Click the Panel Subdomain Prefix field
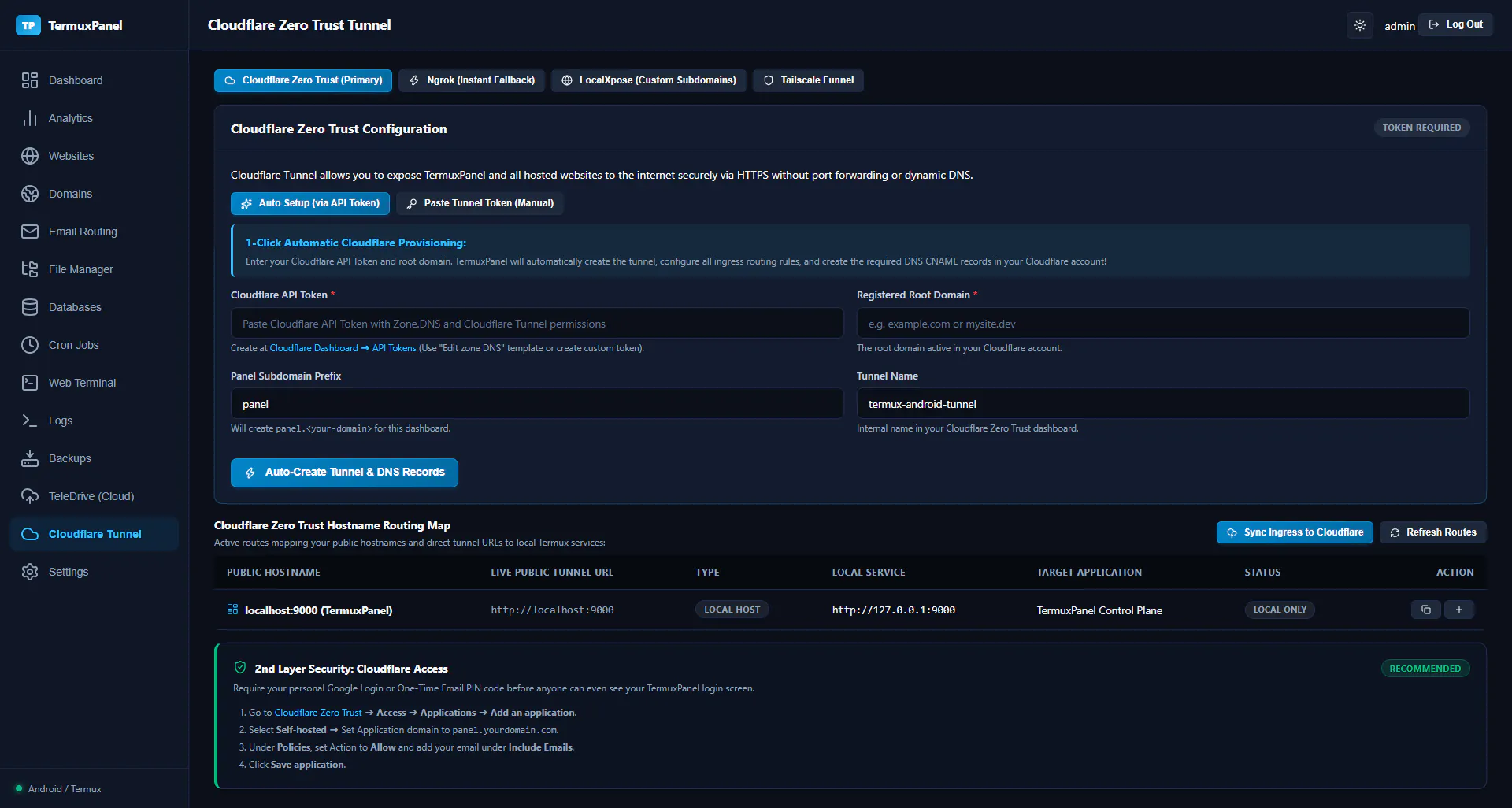 pos(537,404)
